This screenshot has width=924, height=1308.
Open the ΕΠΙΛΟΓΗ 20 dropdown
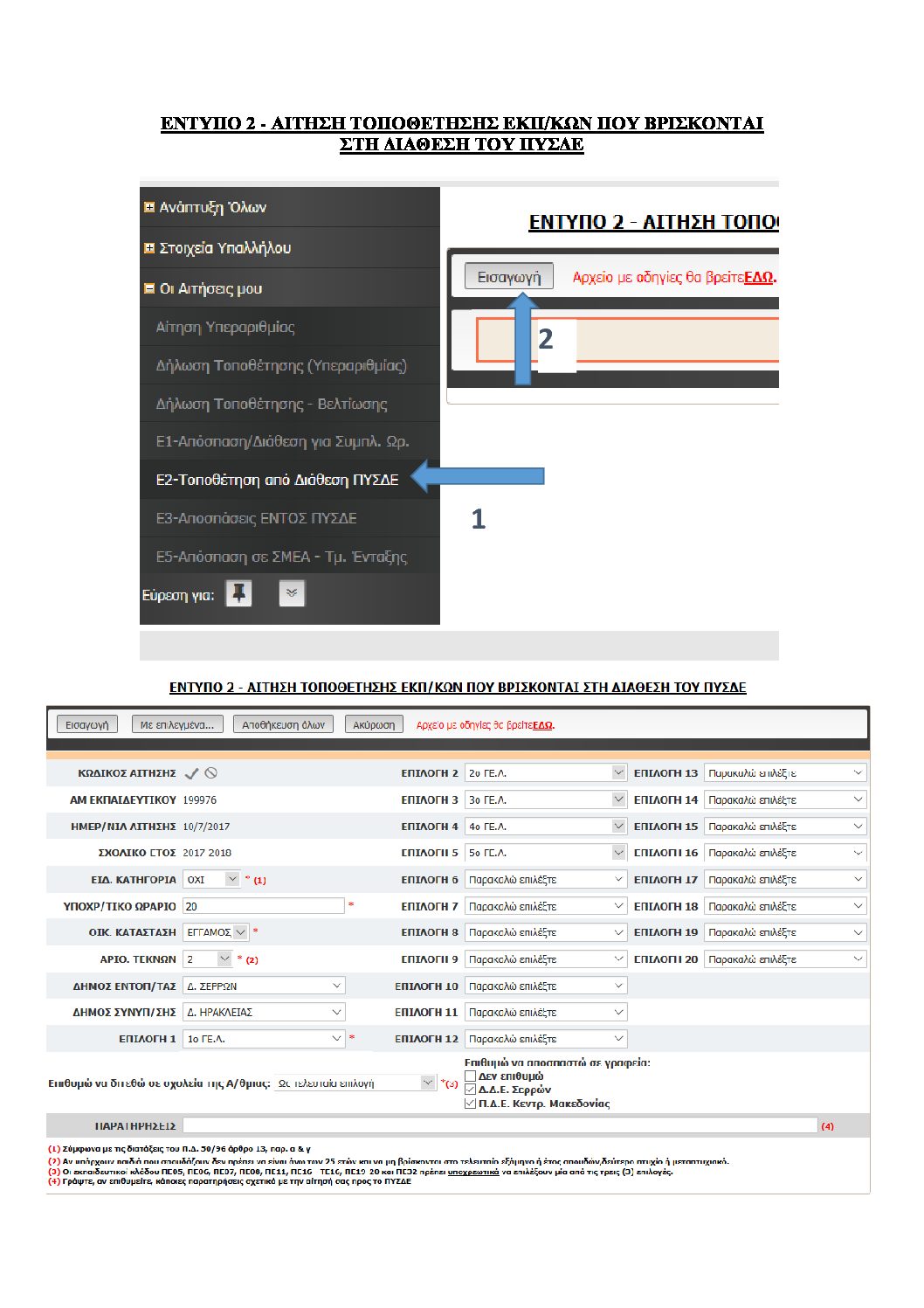click(785, 959)
